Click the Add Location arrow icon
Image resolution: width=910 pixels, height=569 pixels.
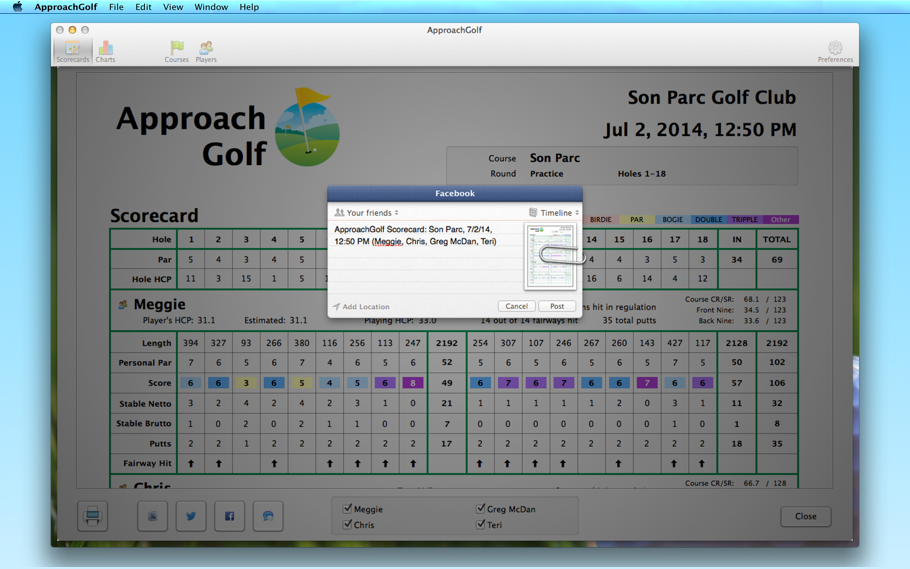[336, 307]
